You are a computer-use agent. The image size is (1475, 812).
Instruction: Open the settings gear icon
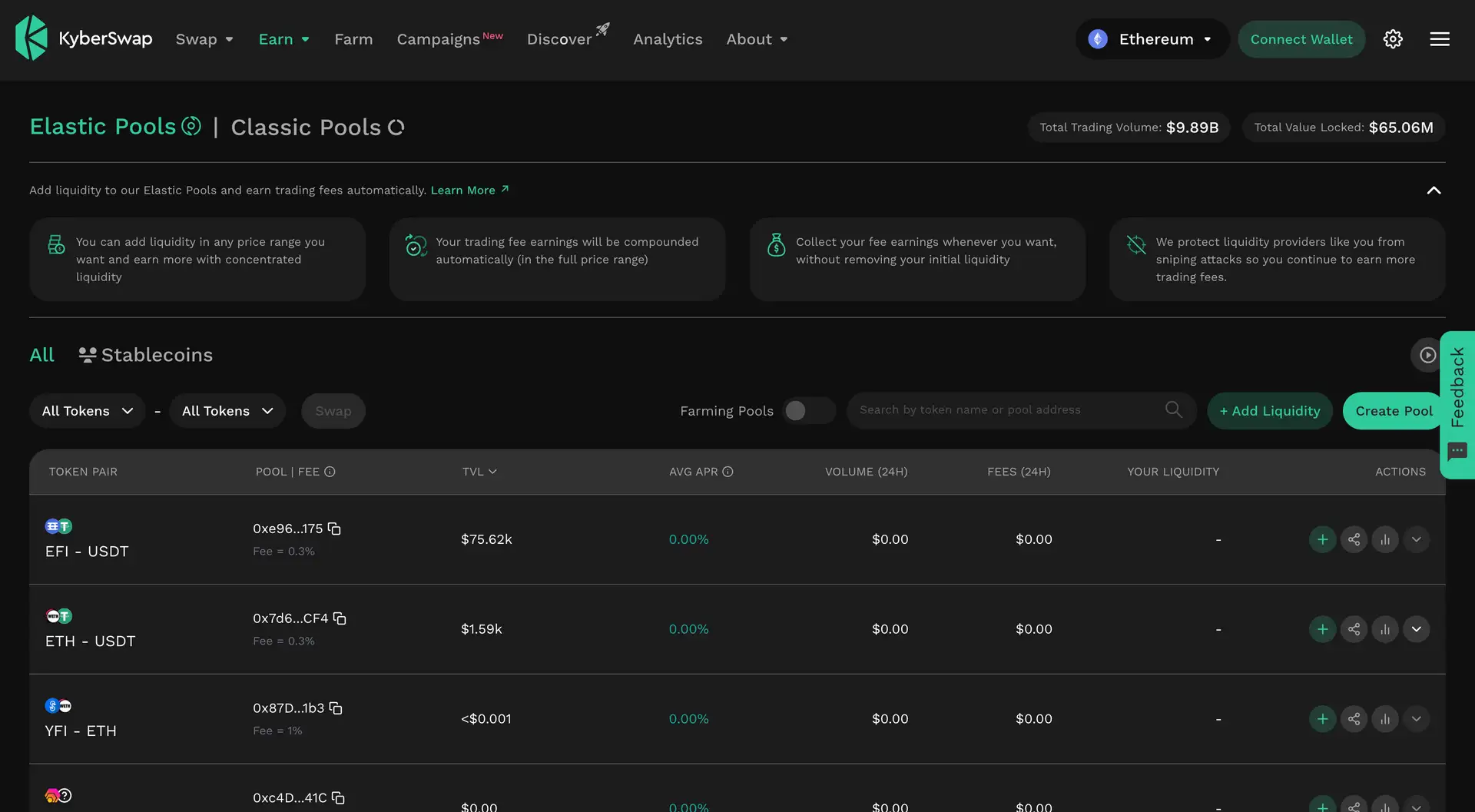point(1393,39)
